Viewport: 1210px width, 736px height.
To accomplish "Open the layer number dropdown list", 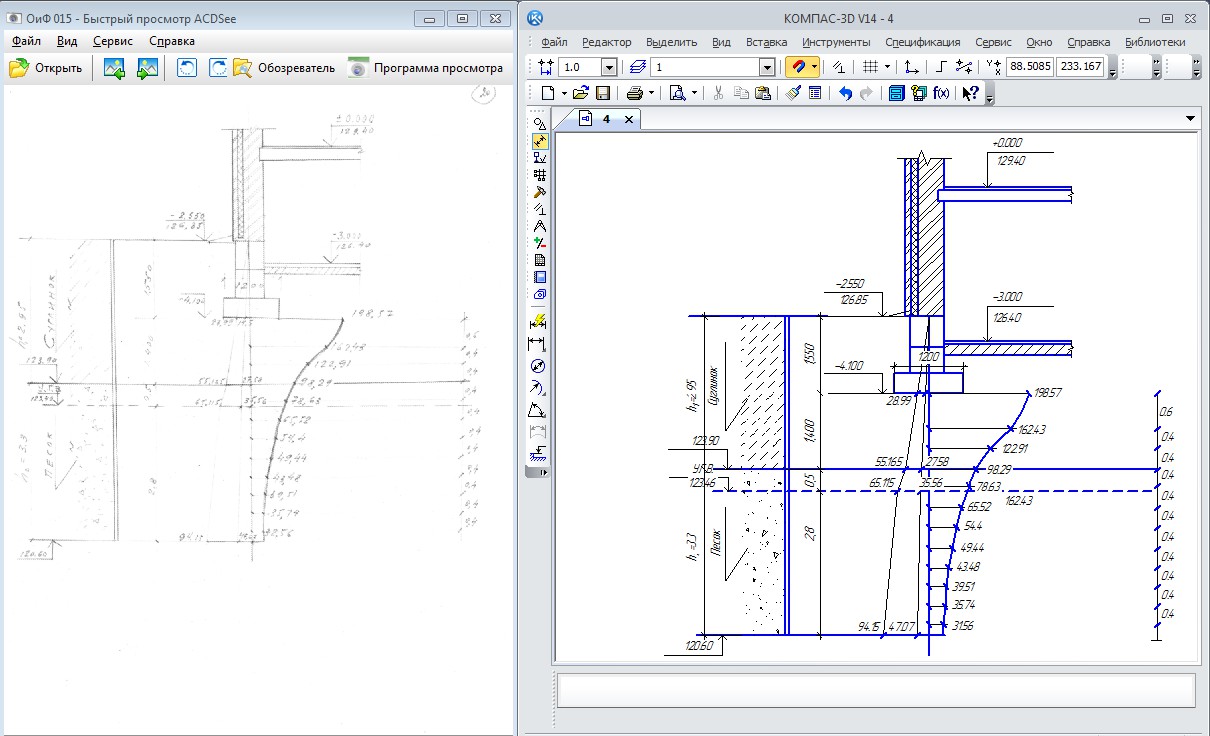I will pos(767,67).
